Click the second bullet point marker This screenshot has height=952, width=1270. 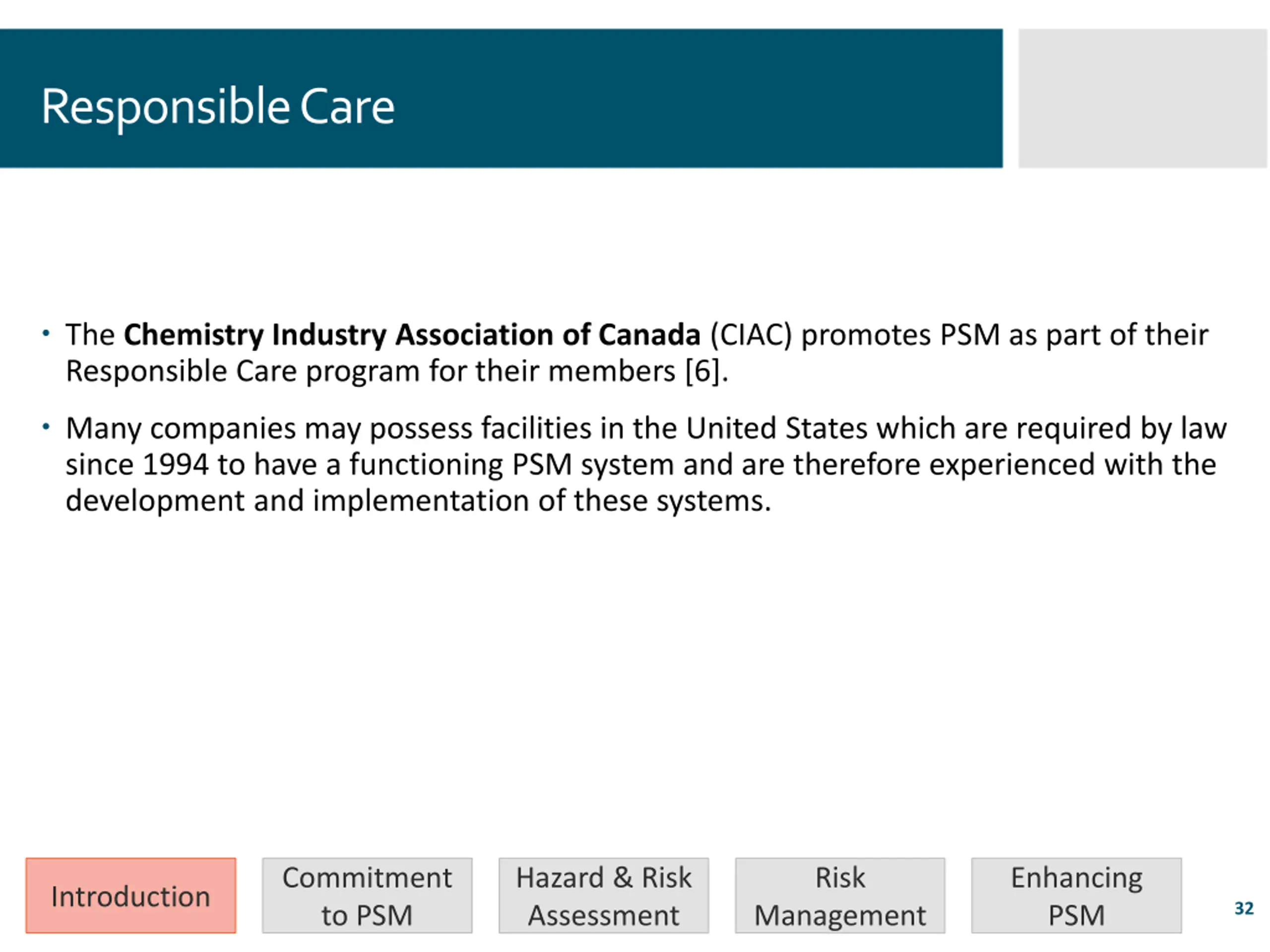pyautogui.click(x=46, y=427)
